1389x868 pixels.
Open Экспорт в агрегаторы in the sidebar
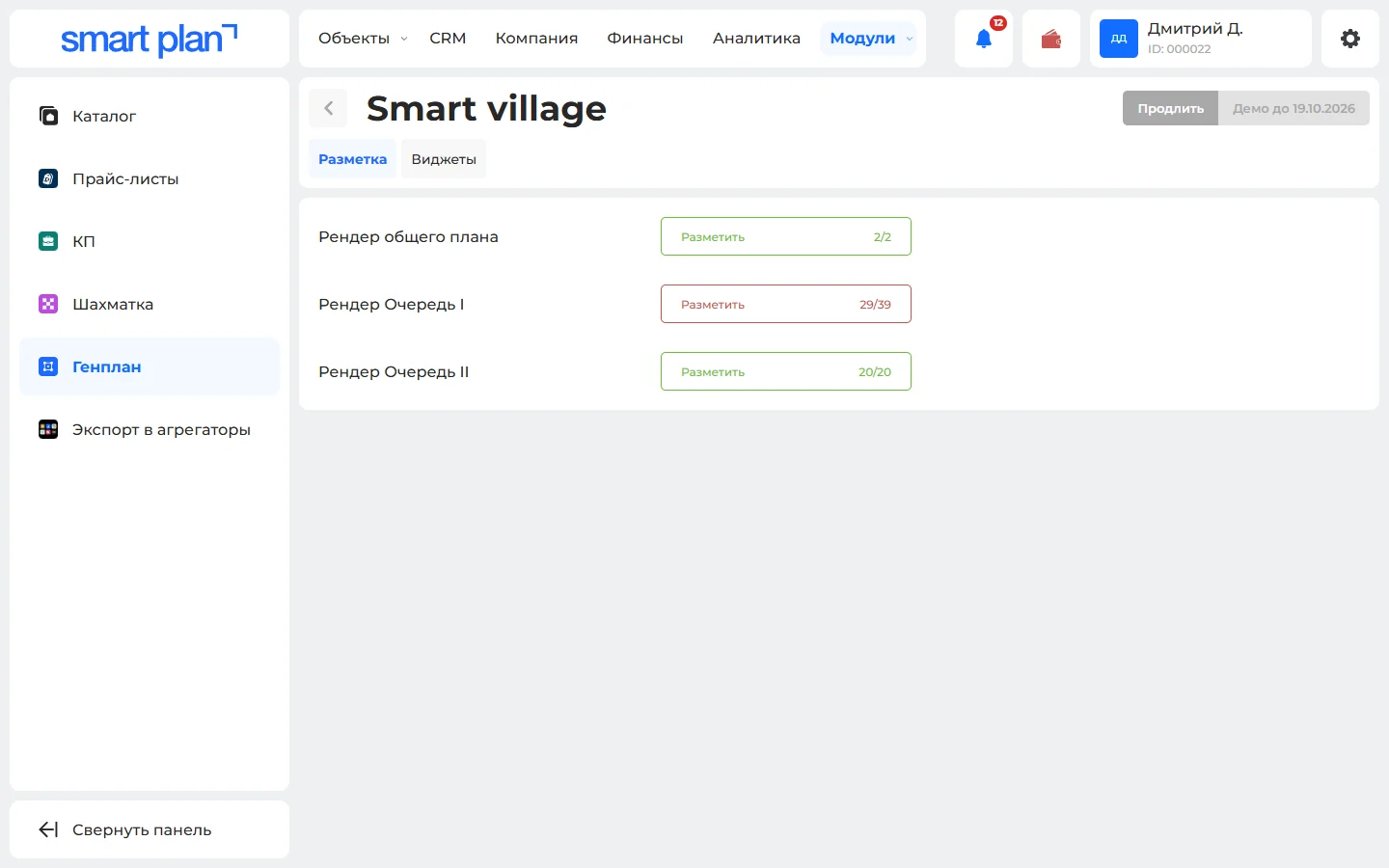[x=150, y=429]
